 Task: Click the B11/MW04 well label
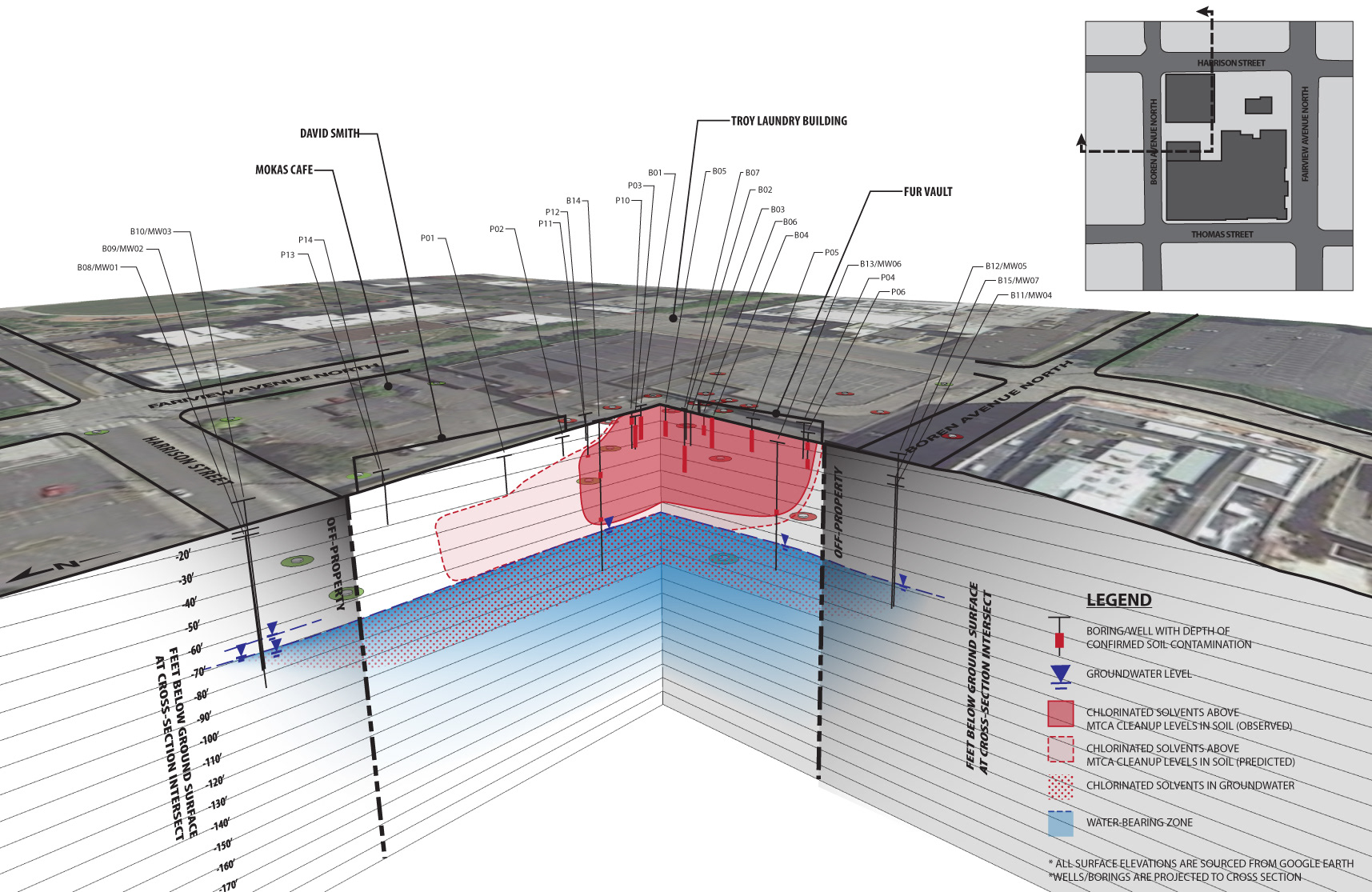click(1031, 295)
